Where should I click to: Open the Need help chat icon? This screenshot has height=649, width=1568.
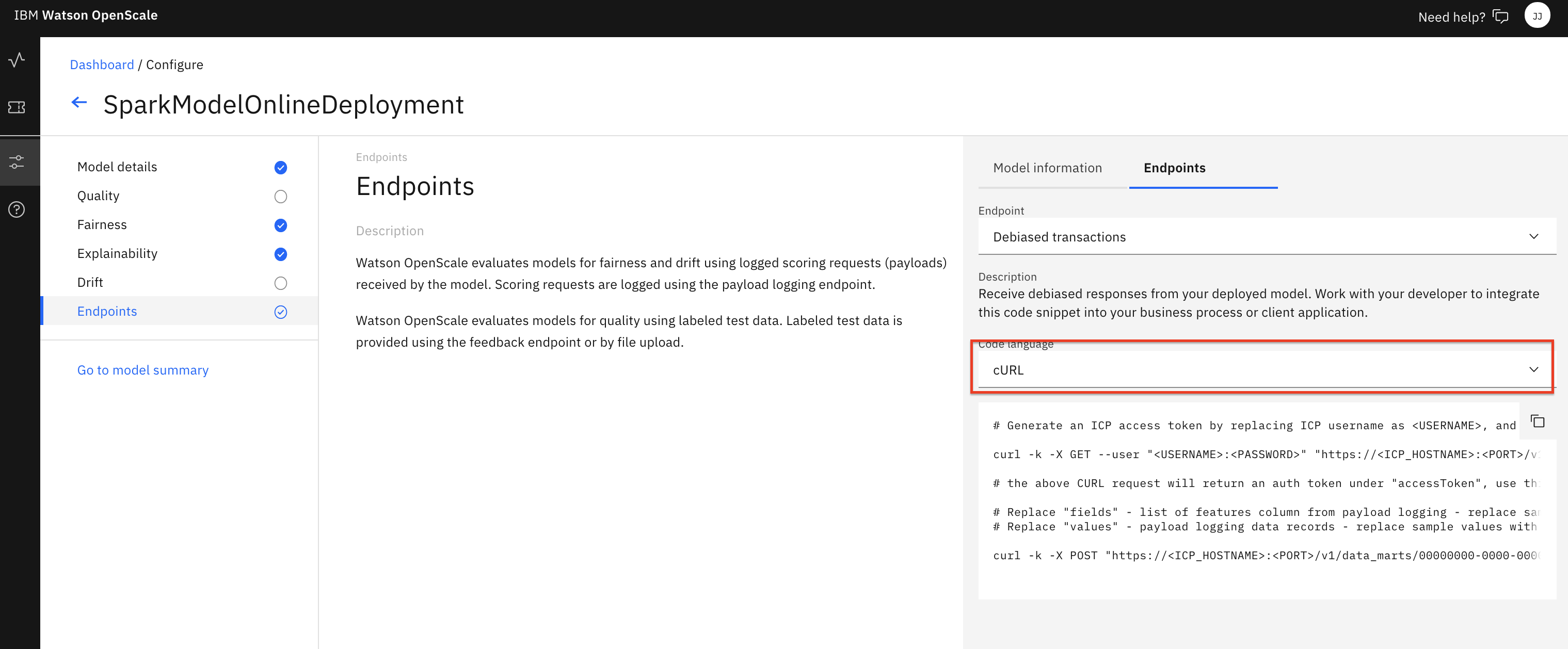[1501, 17]
